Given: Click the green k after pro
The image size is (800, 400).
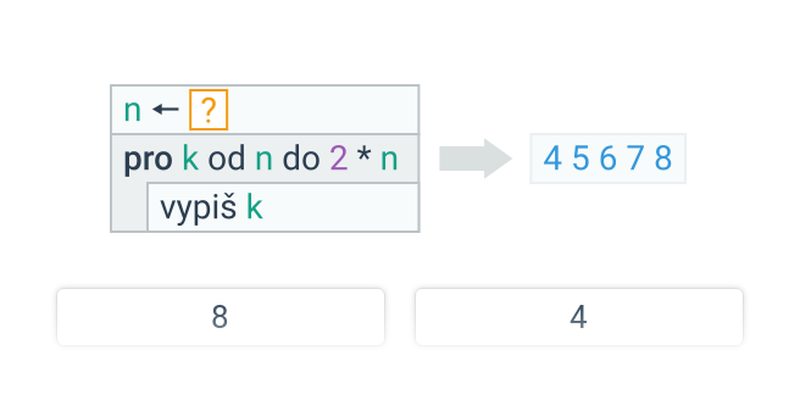Looking at the screenshot, I should (x=190, y=159).
